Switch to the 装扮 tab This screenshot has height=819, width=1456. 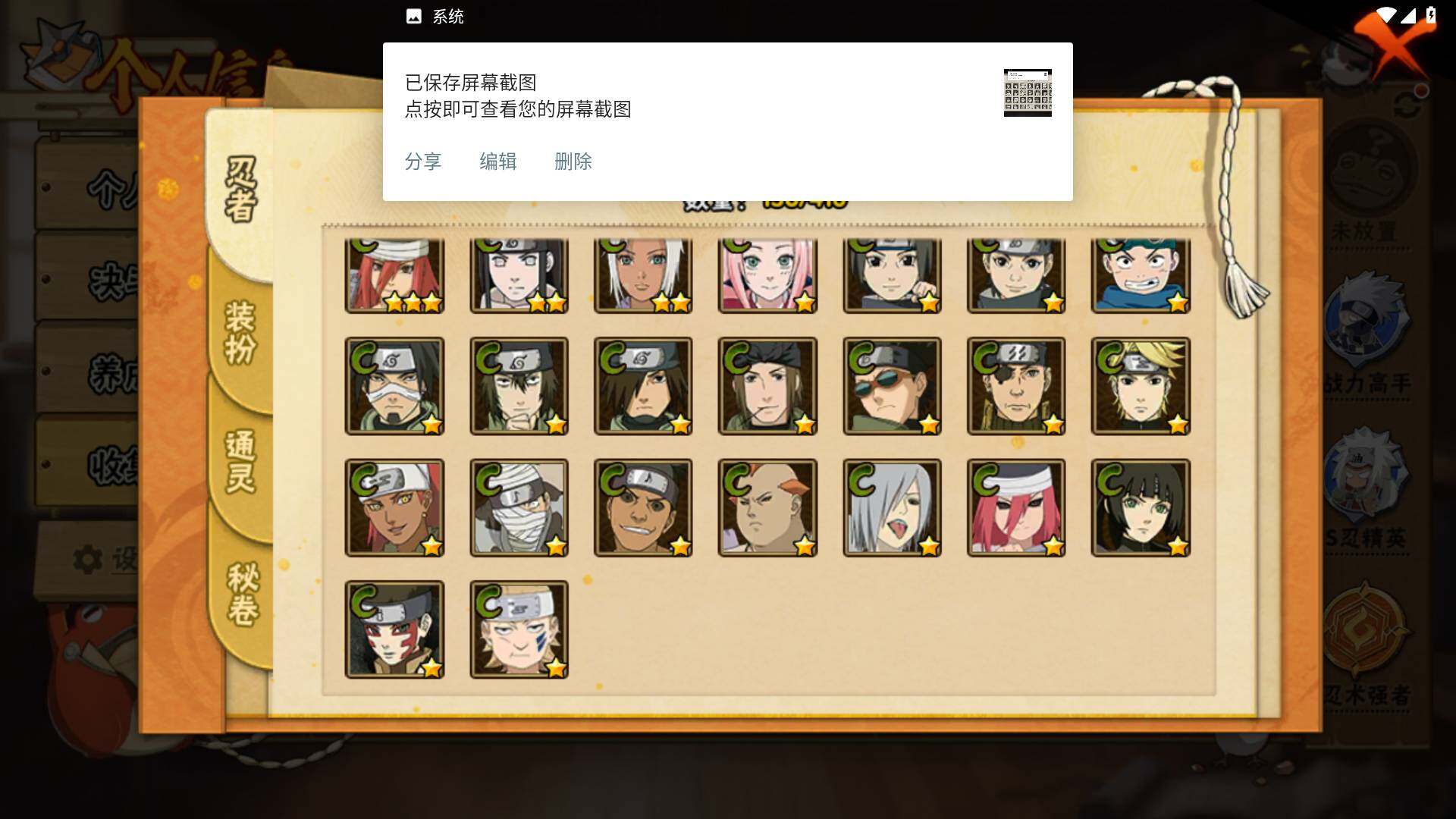click(240, 332)
